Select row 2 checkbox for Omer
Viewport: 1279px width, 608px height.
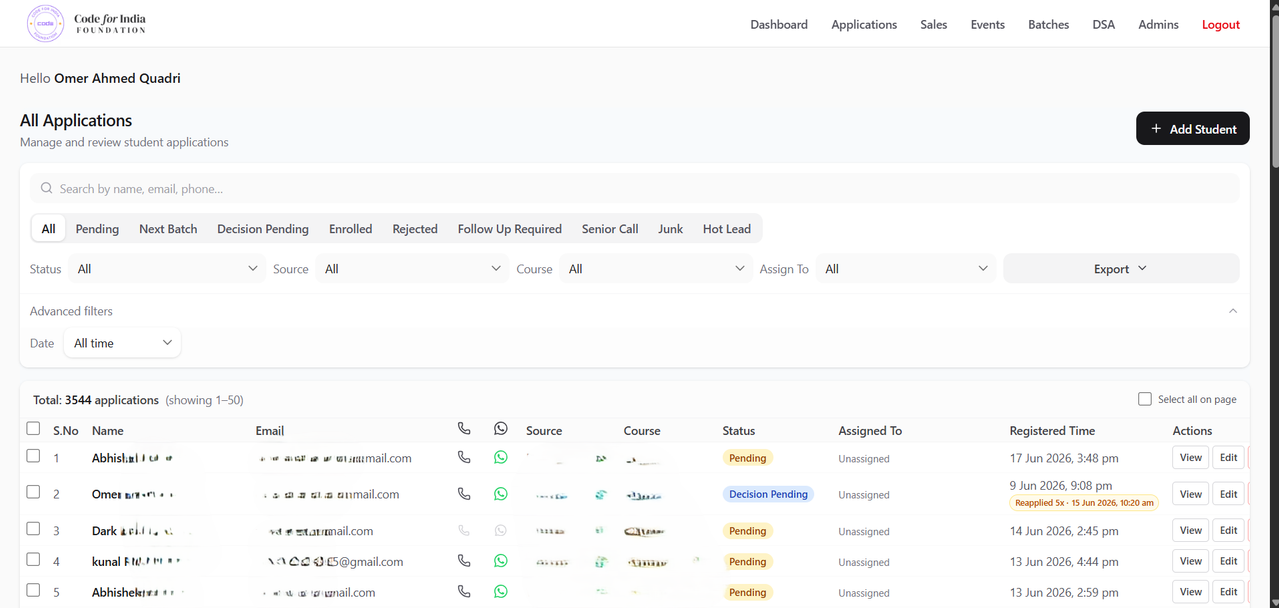coord(33,492)
